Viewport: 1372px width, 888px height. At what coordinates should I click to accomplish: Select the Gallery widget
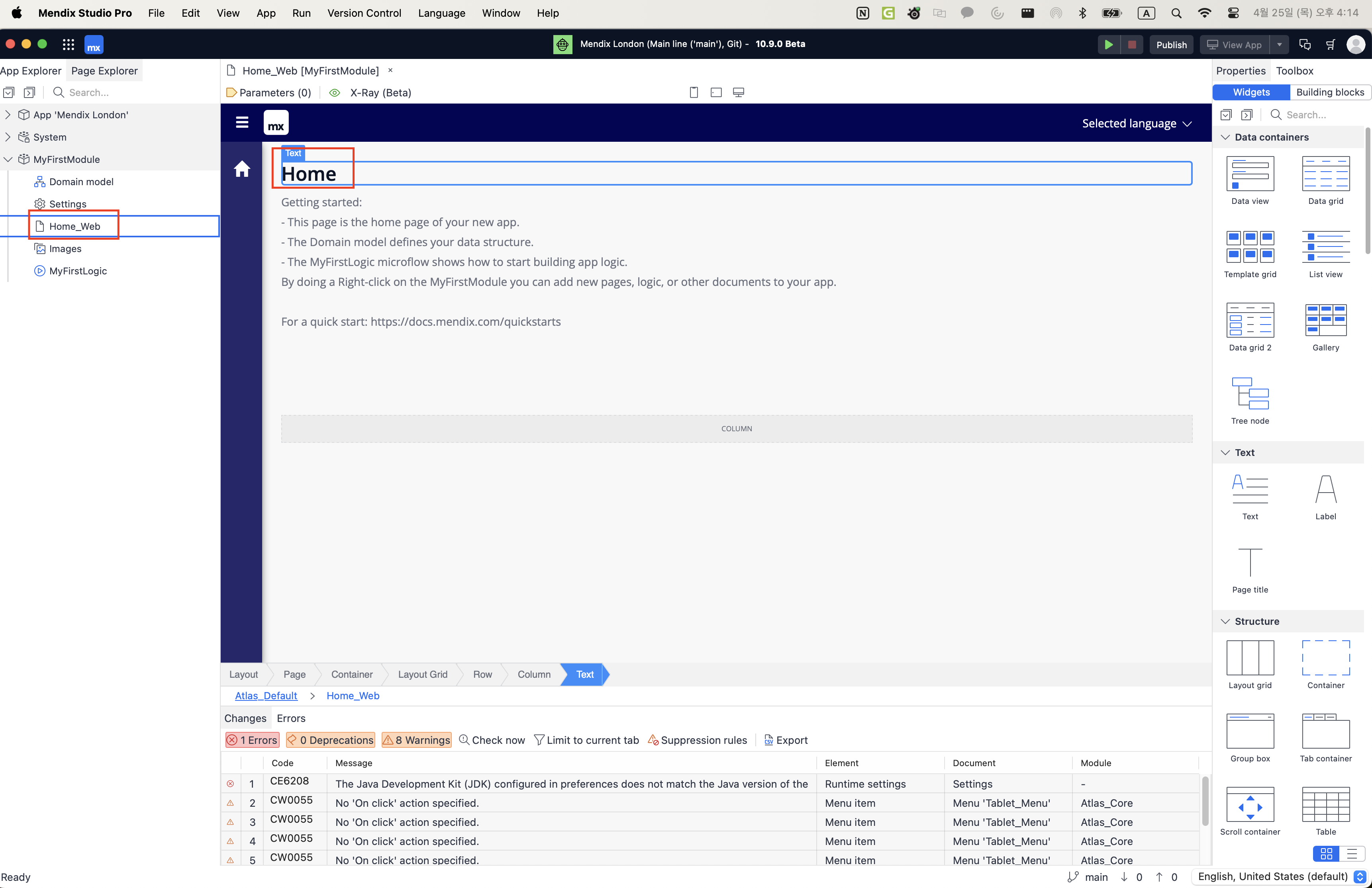coord(1325,327)
